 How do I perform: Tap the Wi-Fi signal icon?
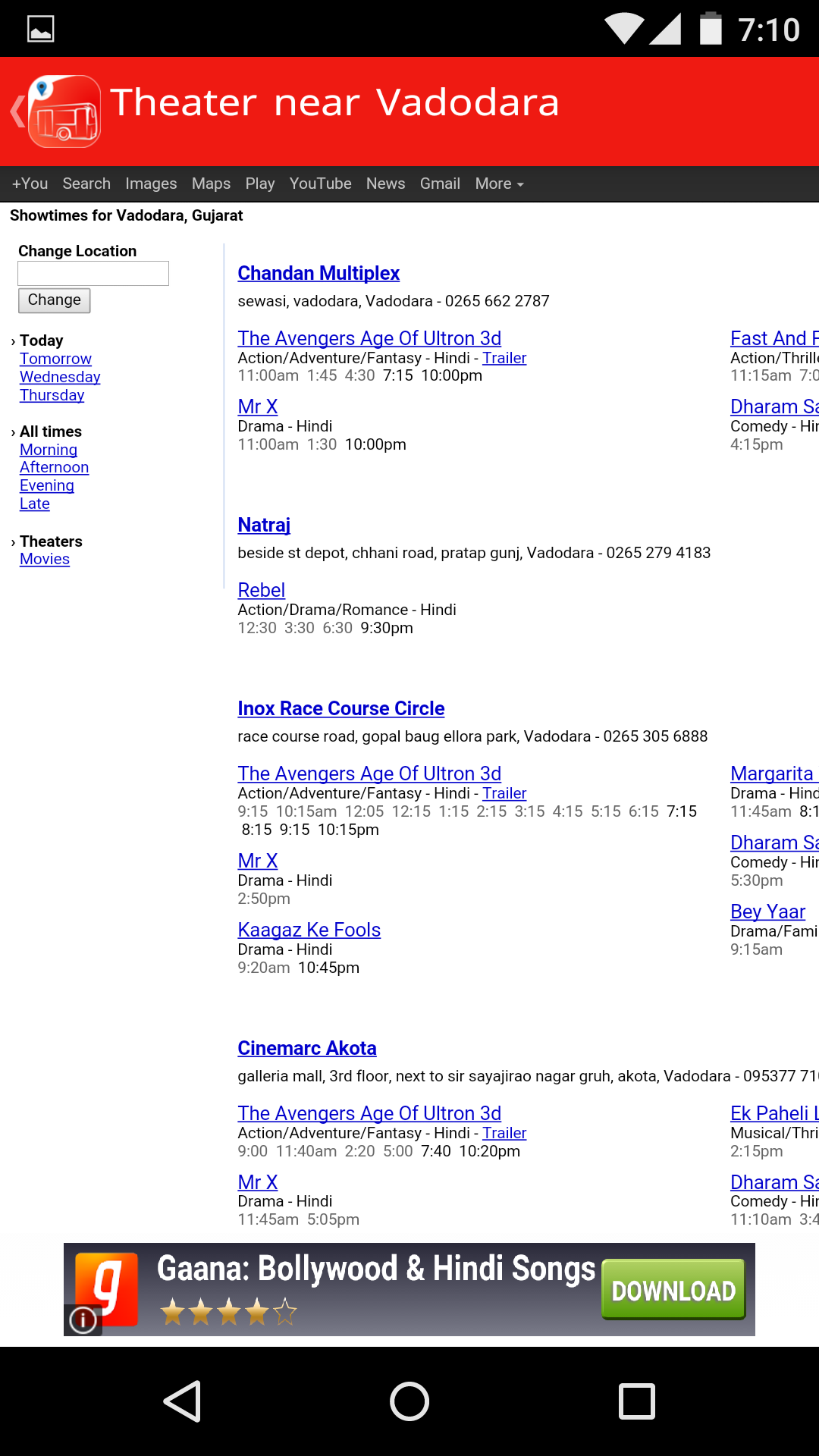pyautogui.click(x=625, y=29)
